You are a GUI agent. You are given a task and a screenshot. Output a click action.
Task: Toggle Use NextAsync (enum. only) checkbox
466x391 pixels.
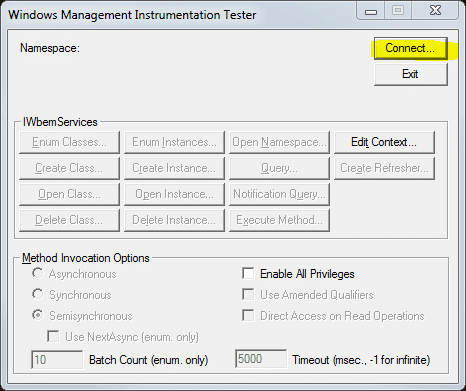click(x=53, y=337)
